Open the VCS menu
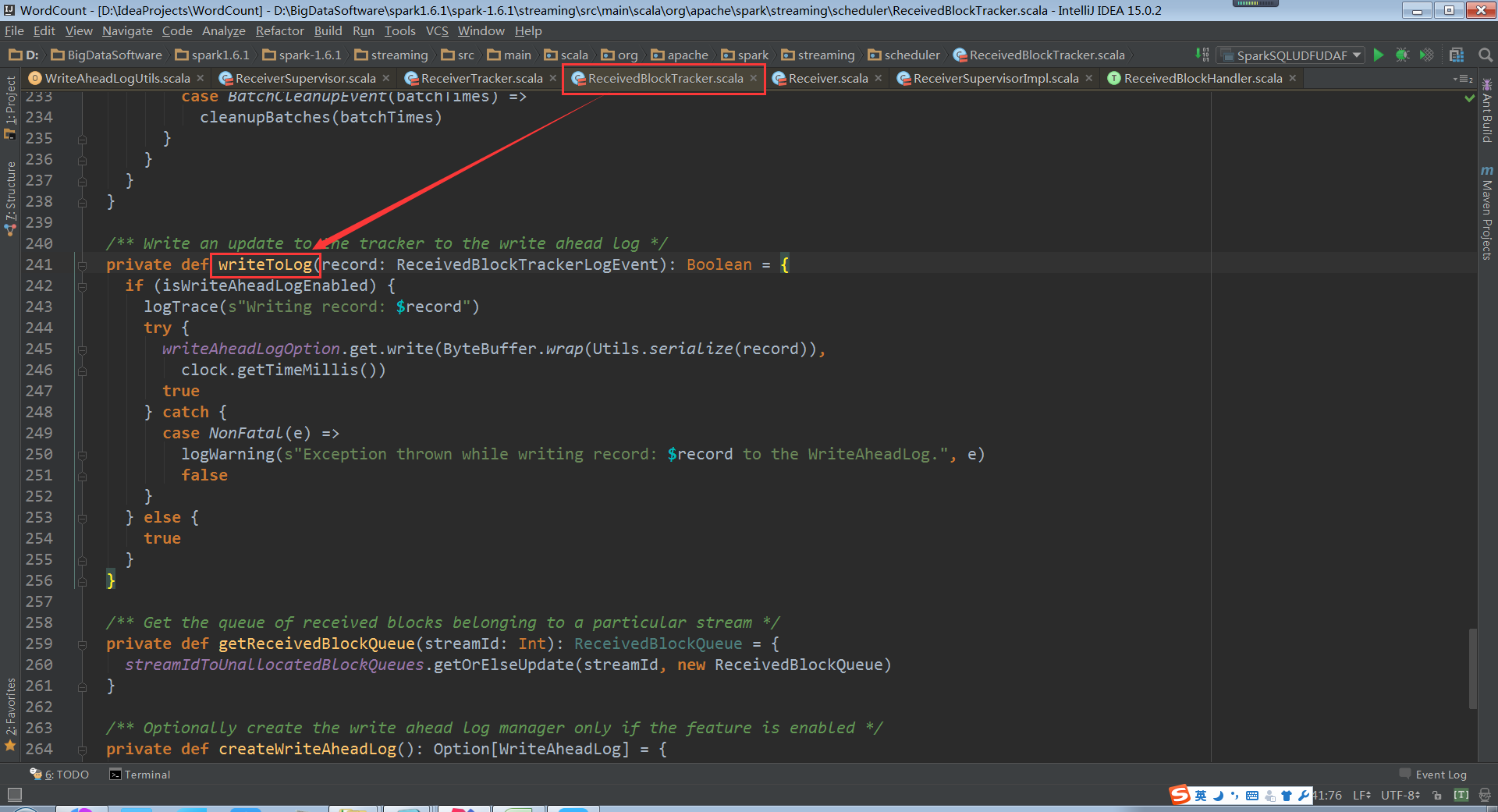 coord(437,31)
